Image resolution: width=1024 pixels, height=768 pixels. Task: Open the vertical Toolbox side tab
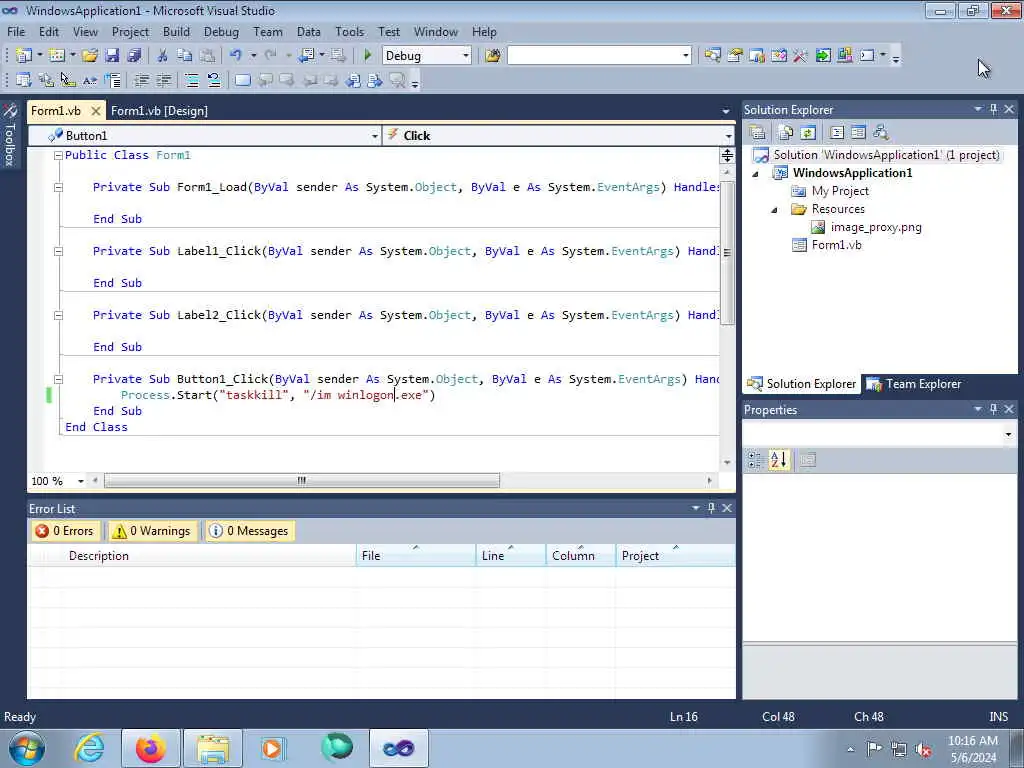tap(10, 135)
